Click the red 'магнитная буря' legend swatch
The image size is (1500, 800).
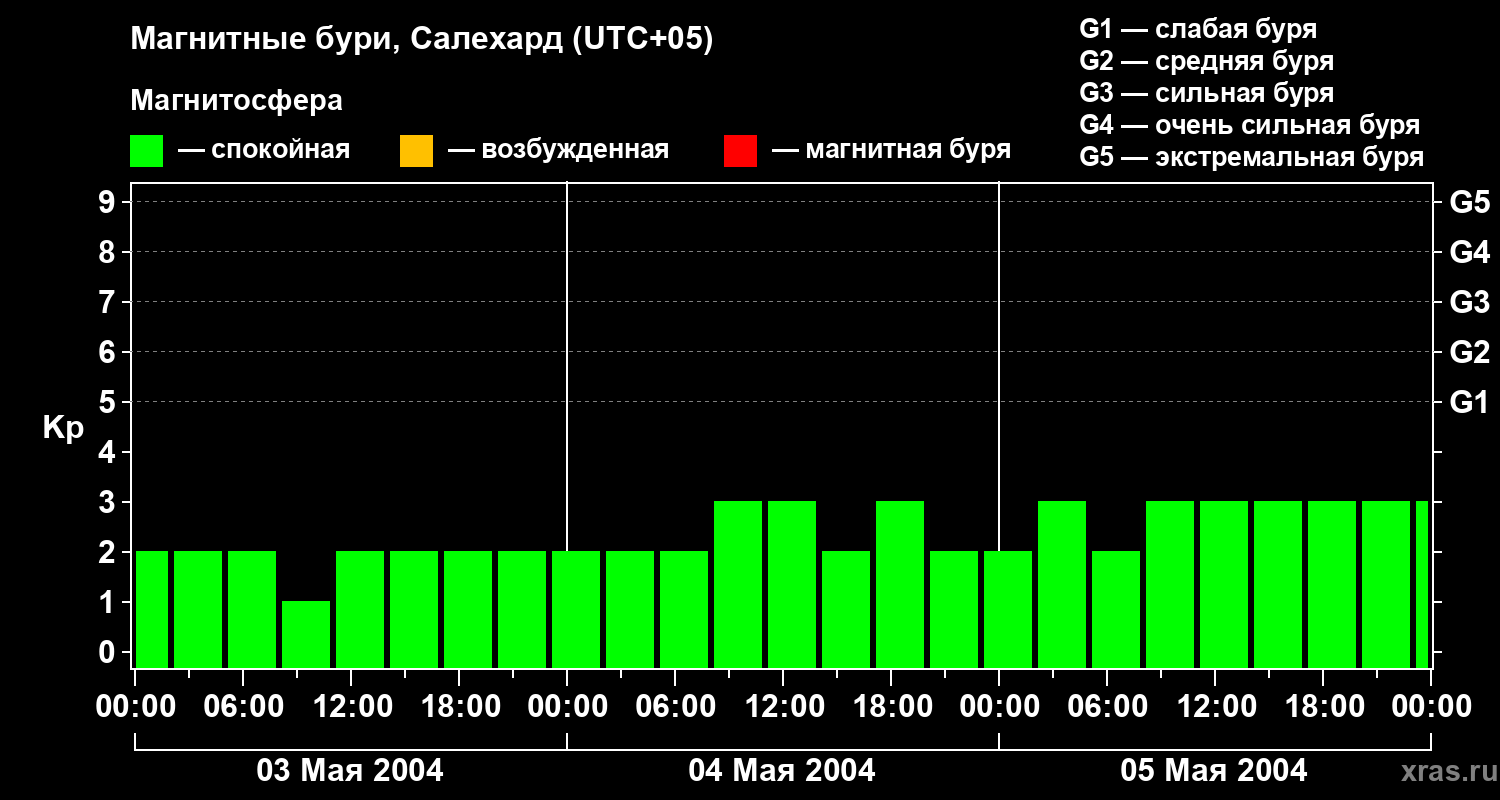(740, 151)
